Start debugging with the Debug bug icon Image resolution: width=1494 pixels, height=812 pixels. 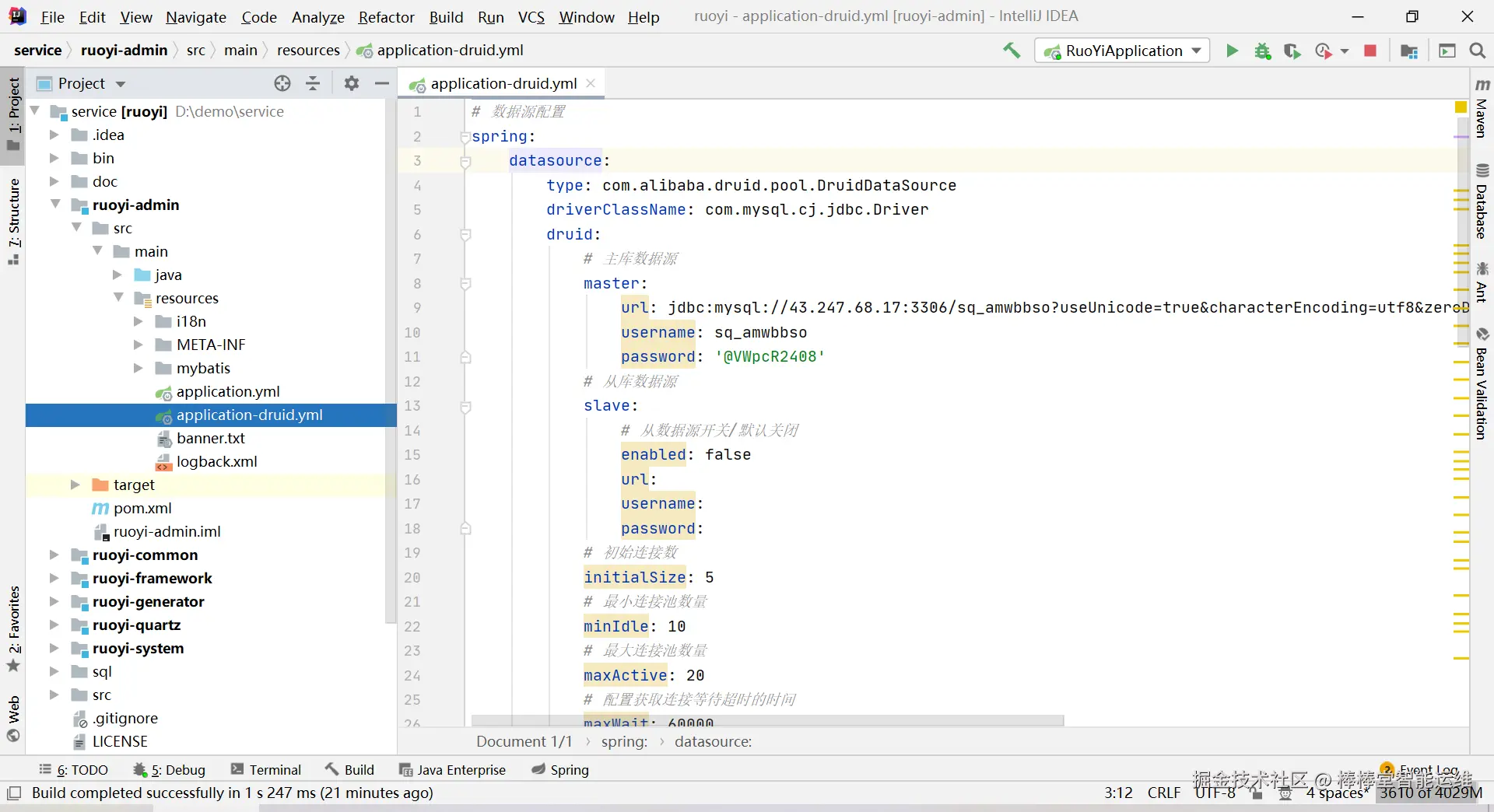click(x=1262, y=51)
